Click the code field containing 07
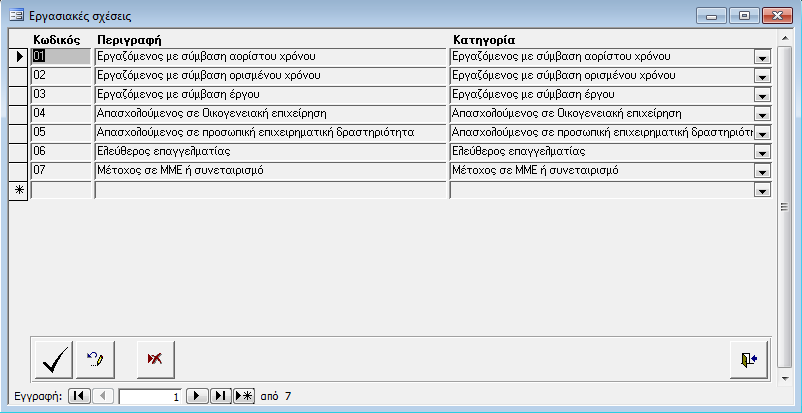802x413 pixels. (61, 171)
